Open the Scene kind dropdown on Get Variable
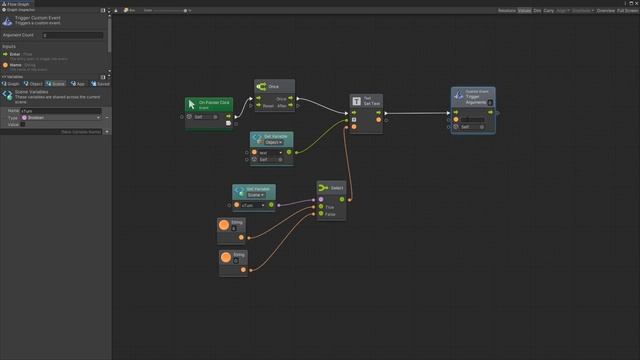Image resolution: width=640 pixels, height=360 pixels. pyautogui.click(x=256, y=195)
